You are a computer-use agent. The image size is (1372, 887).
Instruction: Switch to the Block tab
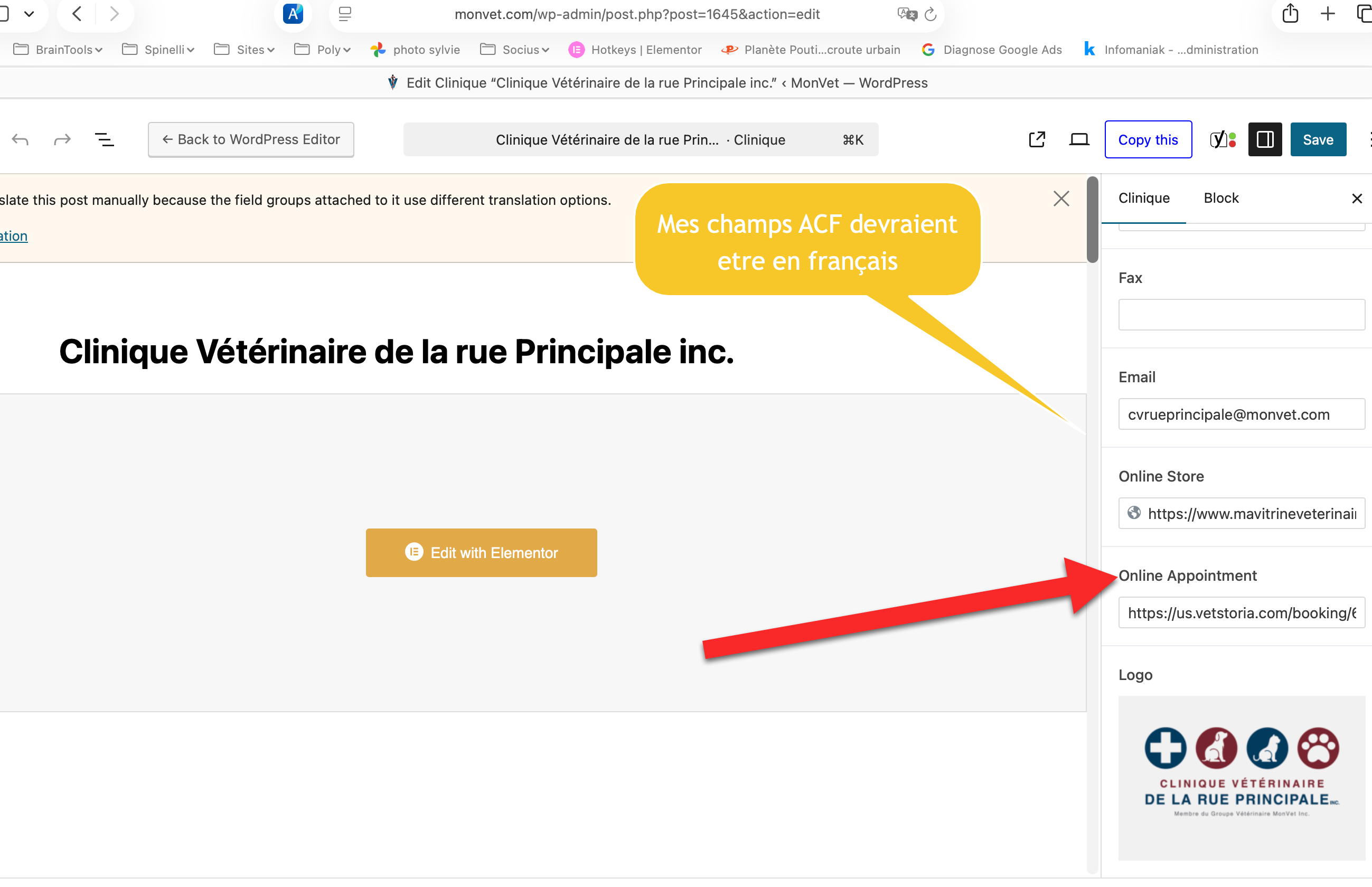1220,198
